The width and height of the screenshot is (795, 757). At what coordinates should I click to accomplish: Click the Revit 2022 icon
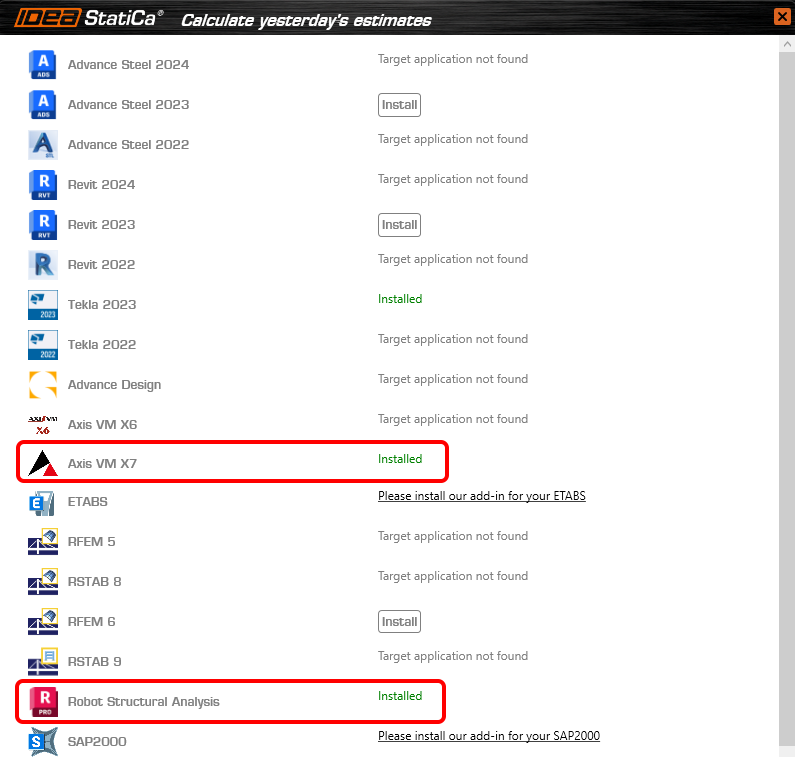point(43,265)
